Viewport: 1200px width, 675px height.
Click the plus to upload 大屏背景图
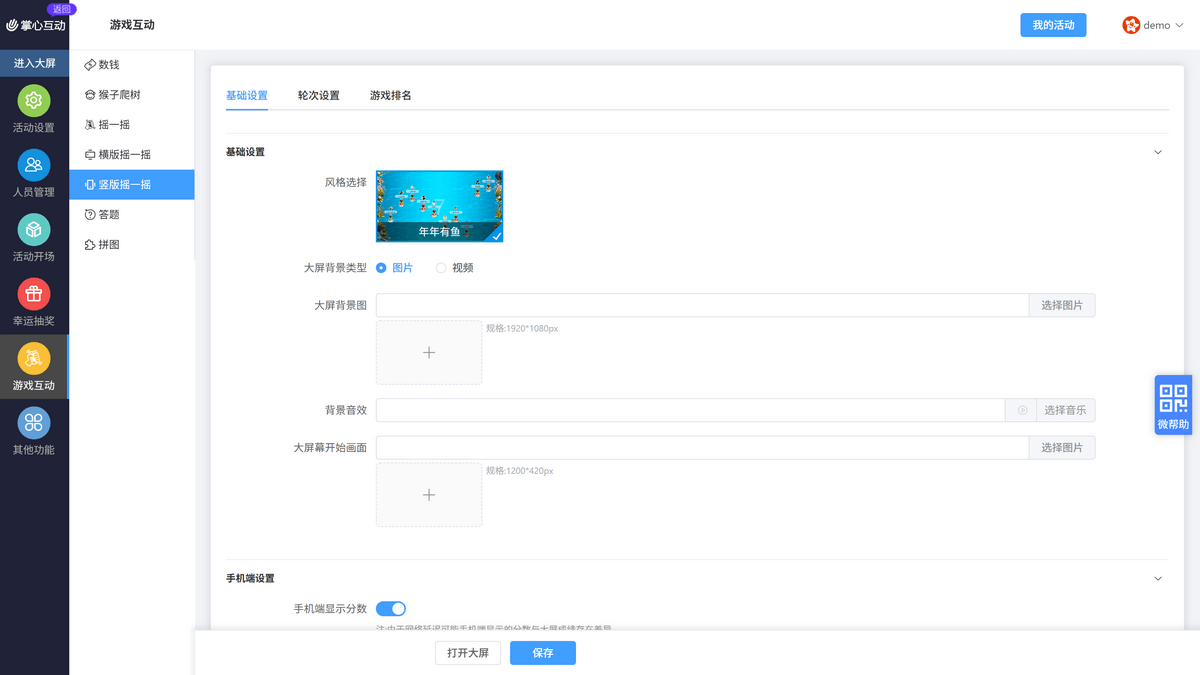(429, 352)
